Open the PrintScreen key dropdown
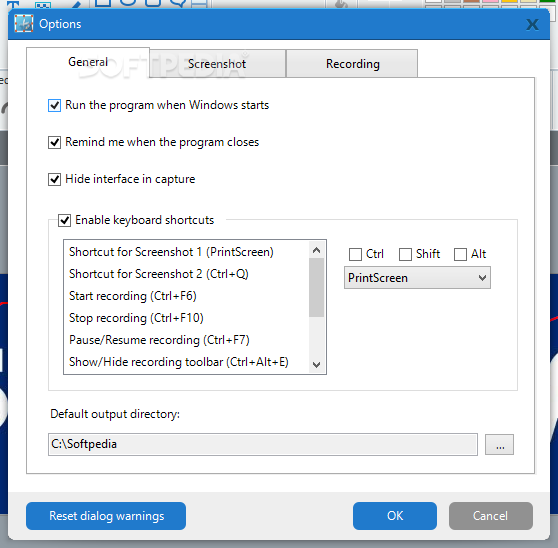 pos(417,278)
